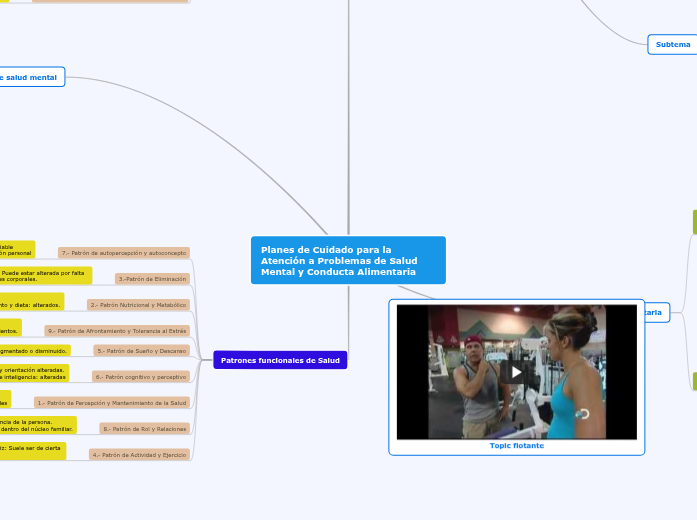This screenshot has width=697, height=520.
Task: Play the embedded gym video
Action: [x=516, y=372]
